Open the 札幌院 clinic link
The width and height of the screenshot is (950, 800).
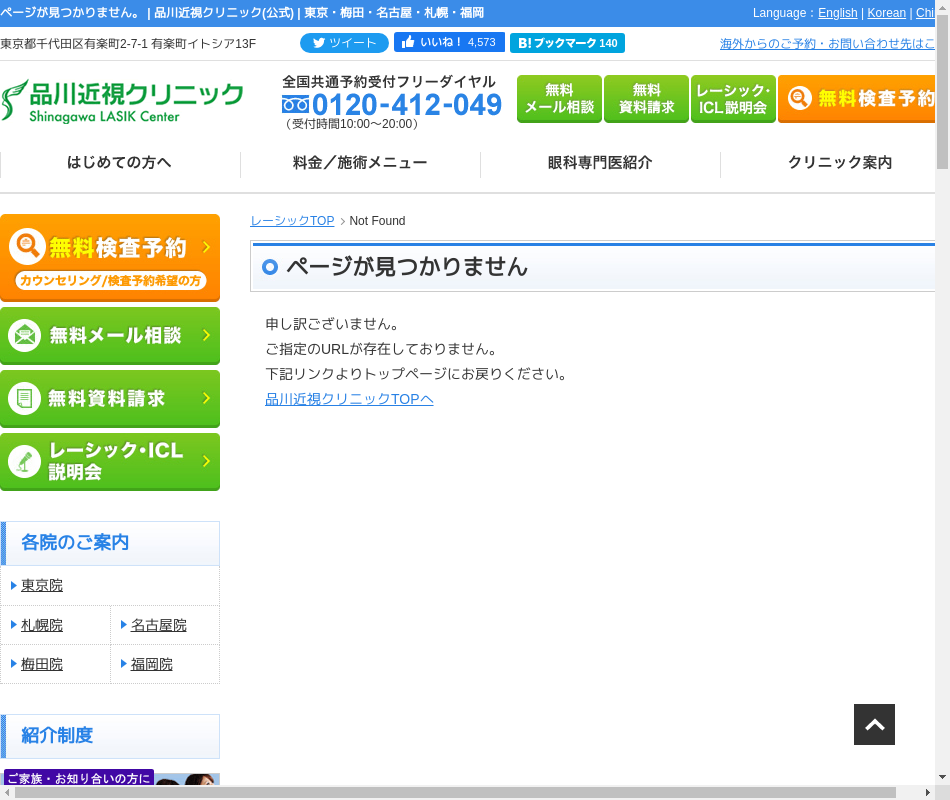click(x=42, y=625)
